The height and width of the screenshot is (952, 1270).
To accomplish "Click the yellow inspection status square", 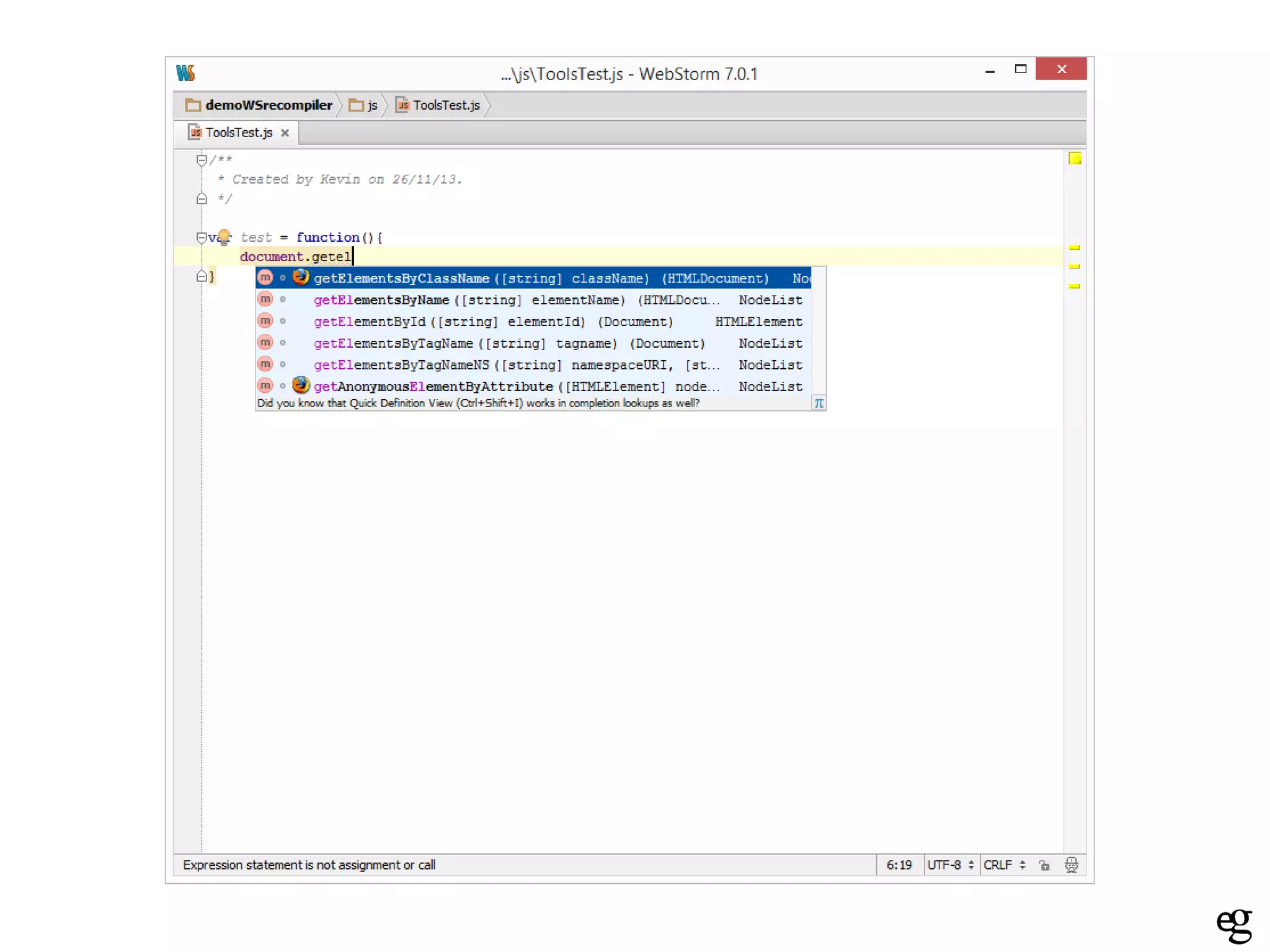I will point(1075,159).
